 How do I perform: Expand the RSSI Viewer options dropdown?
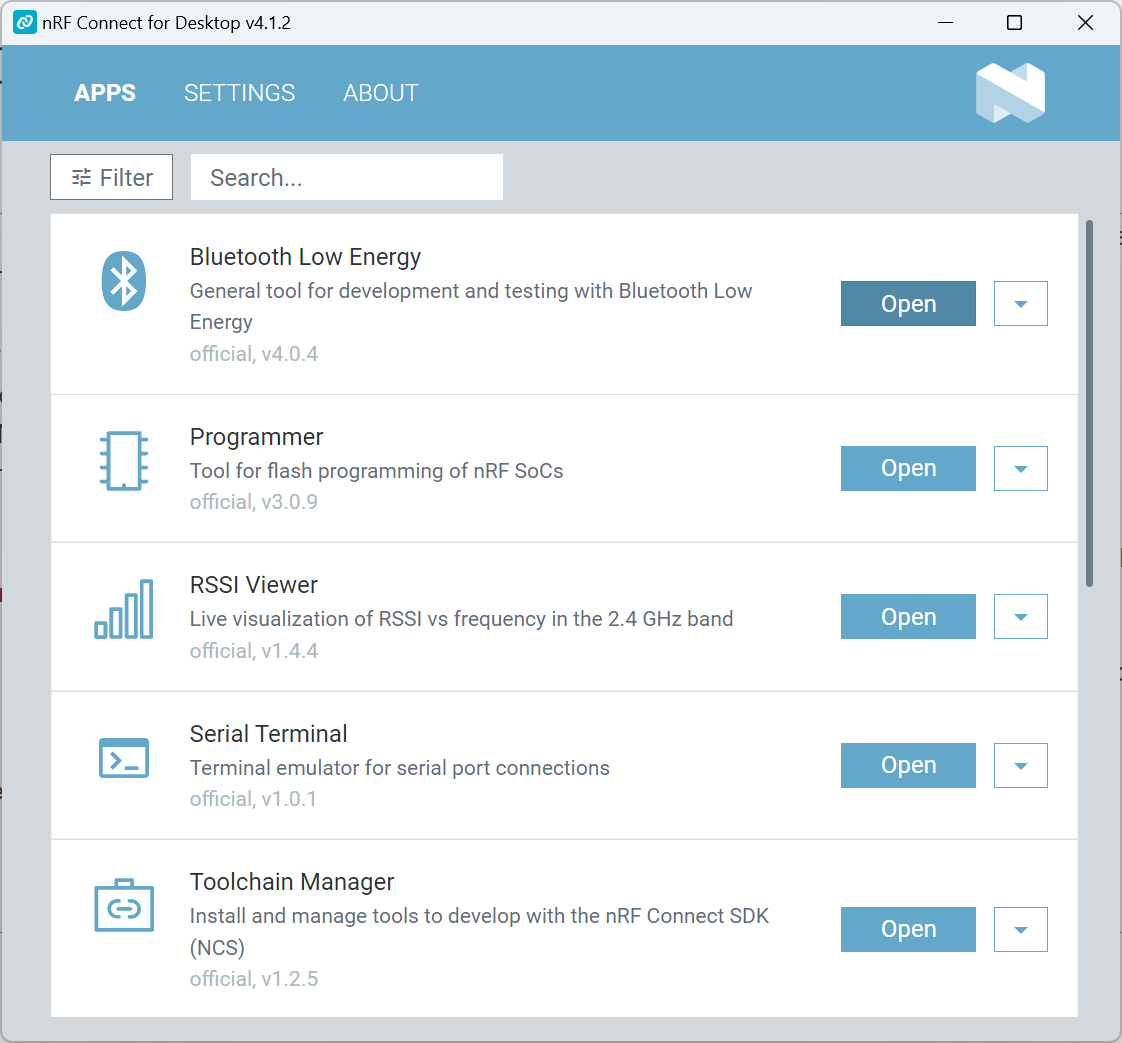pos(1020,617)
